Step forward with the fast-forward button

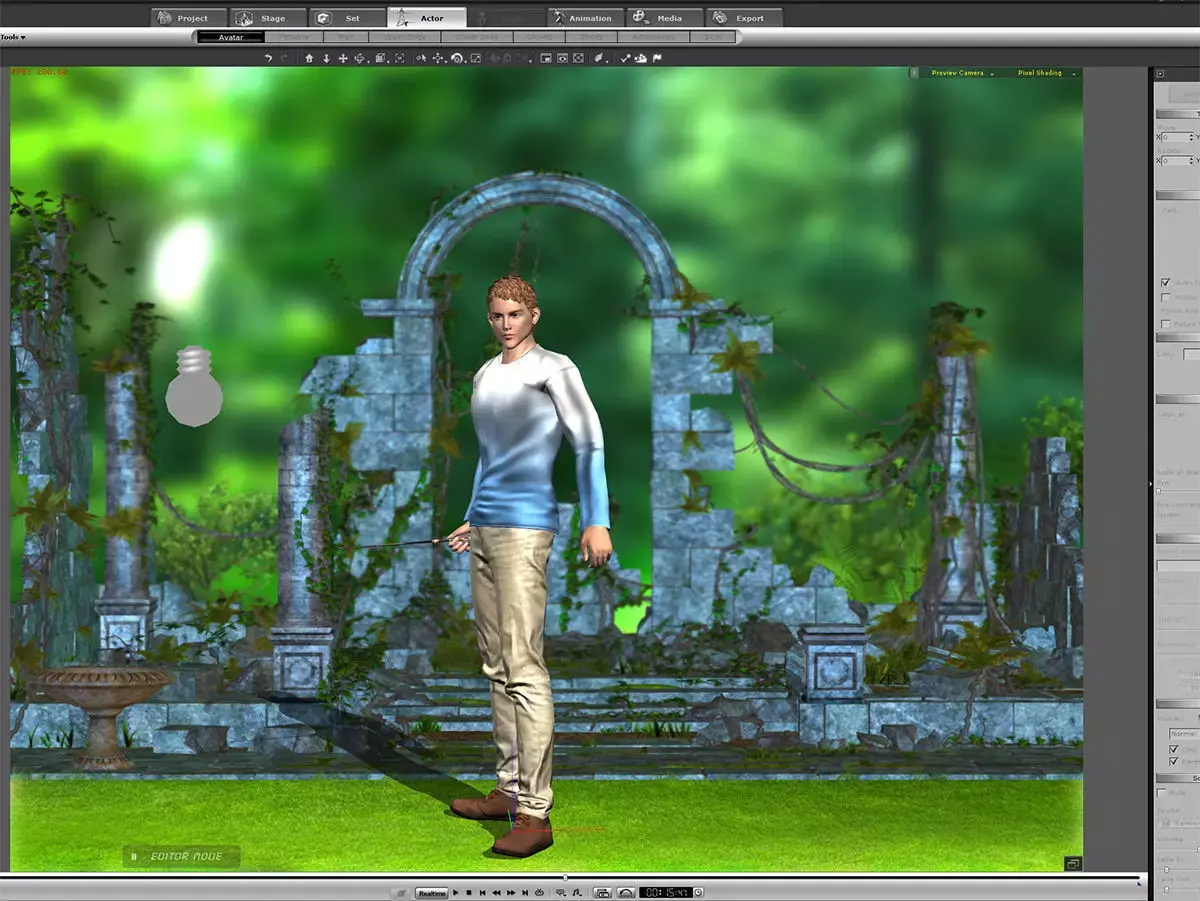click(511, 892)
